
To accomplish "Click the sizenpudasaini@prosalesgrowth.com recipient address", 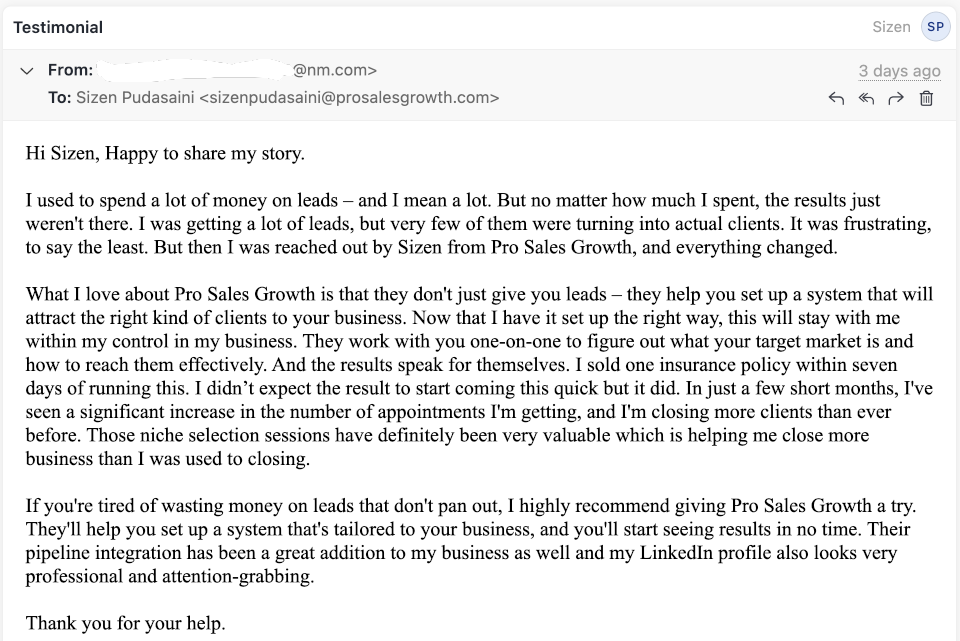I will [349, 98].
